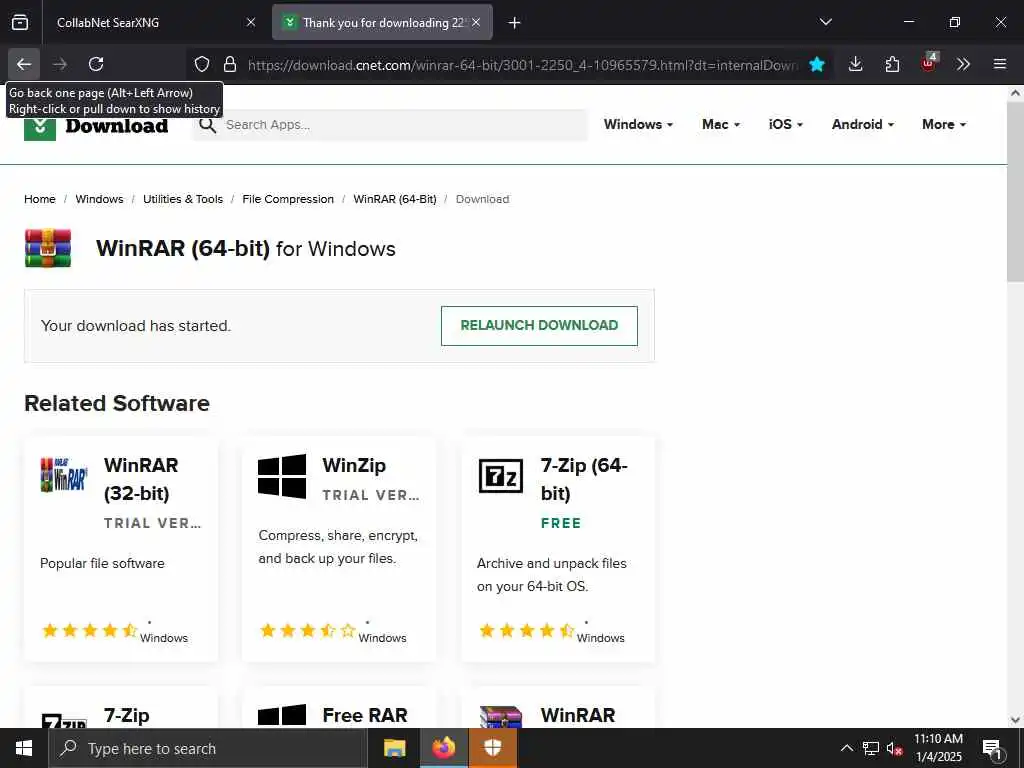Open Utilities & Tools breadcrumb link

click(183, 199)
